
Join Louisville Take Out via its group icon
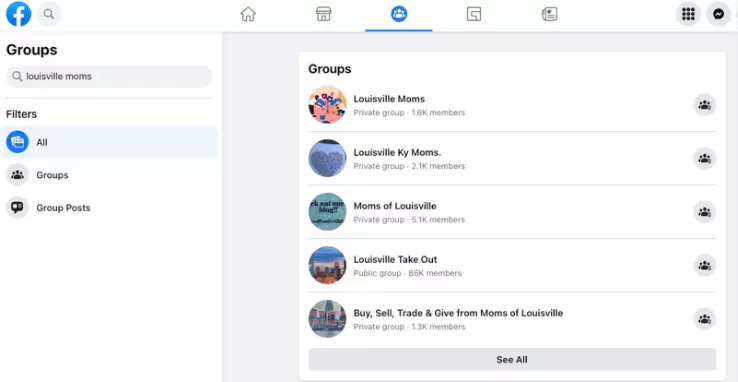click(x=705, y=265)
